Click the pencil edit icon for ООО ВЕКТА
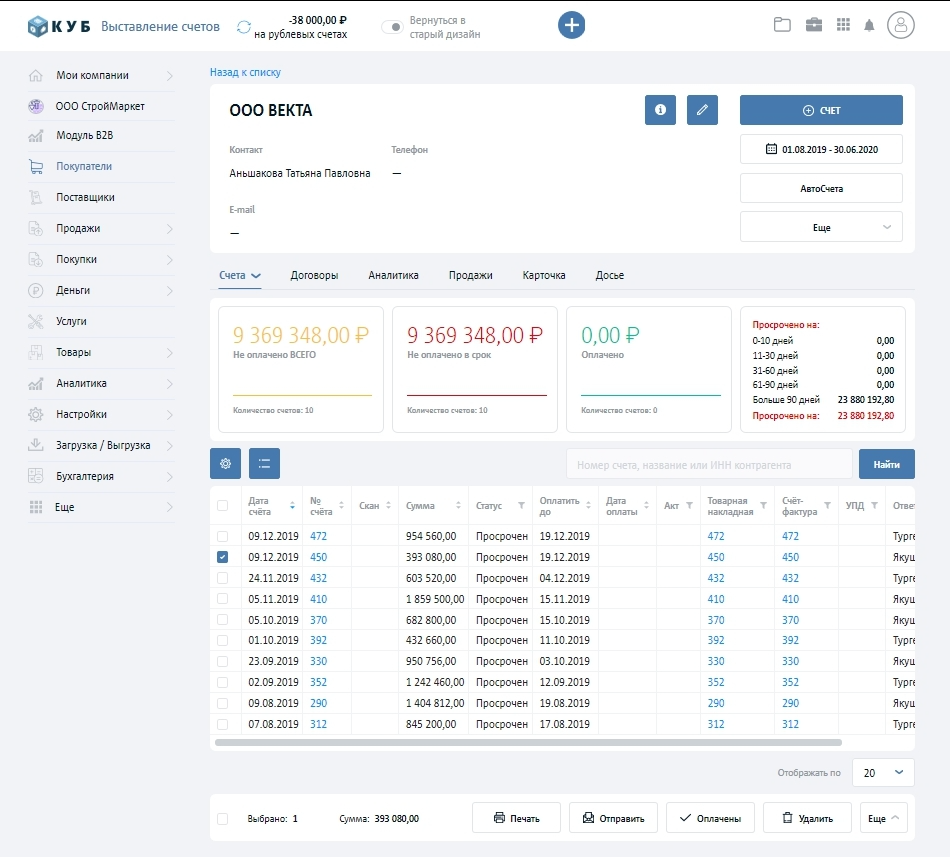The image size is (950, 857). (x=702, y=110)
